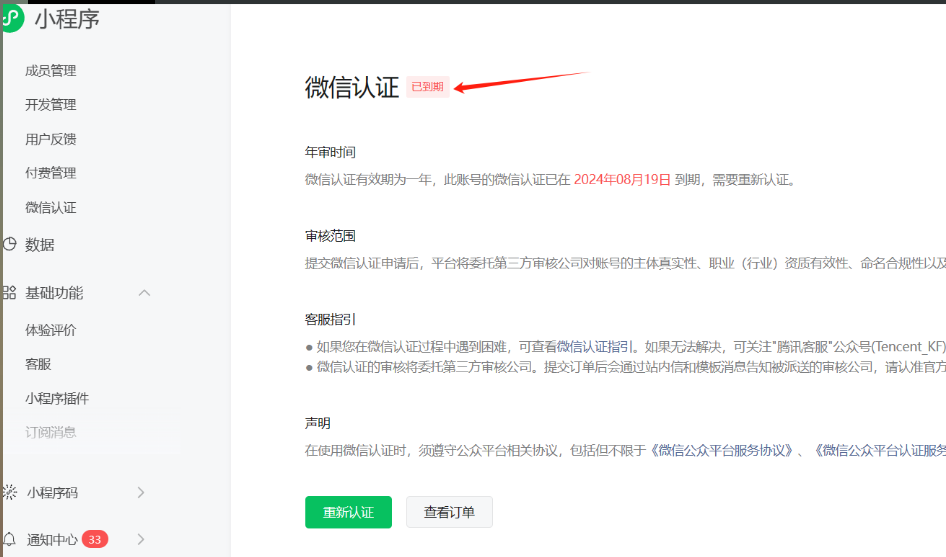Viewport: 946px width, 557px height.
Task: Click the green Mini Program logo icon
Action: (12, 18)
